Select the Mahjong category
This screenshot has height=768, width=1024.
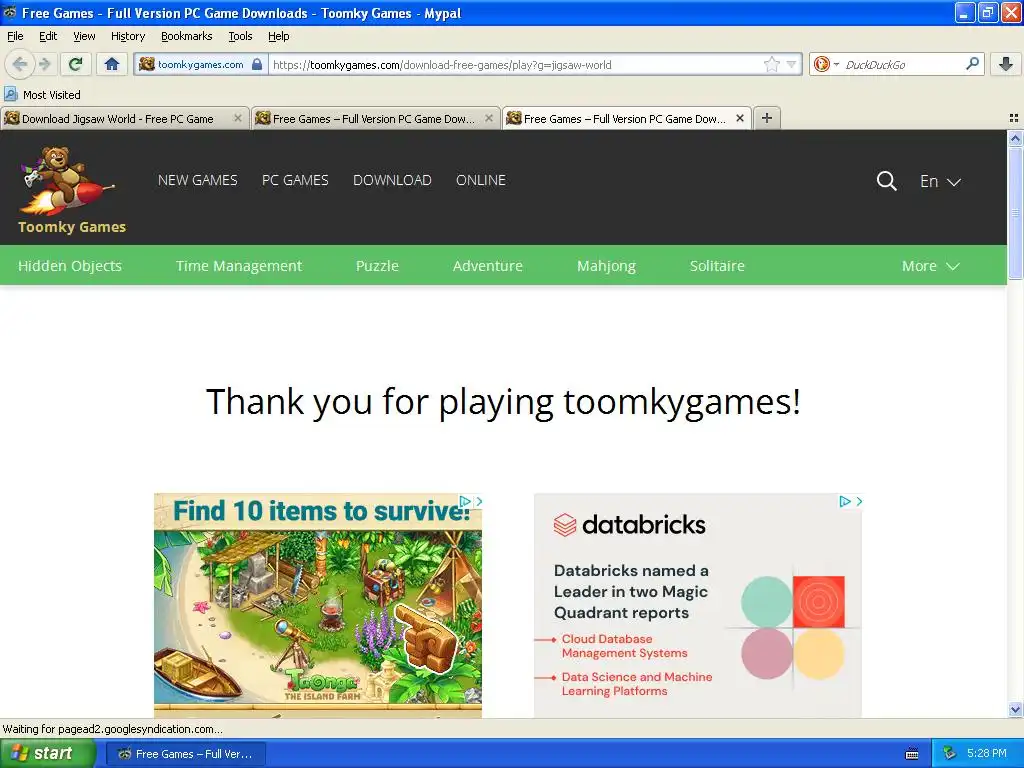click(606, 266)
